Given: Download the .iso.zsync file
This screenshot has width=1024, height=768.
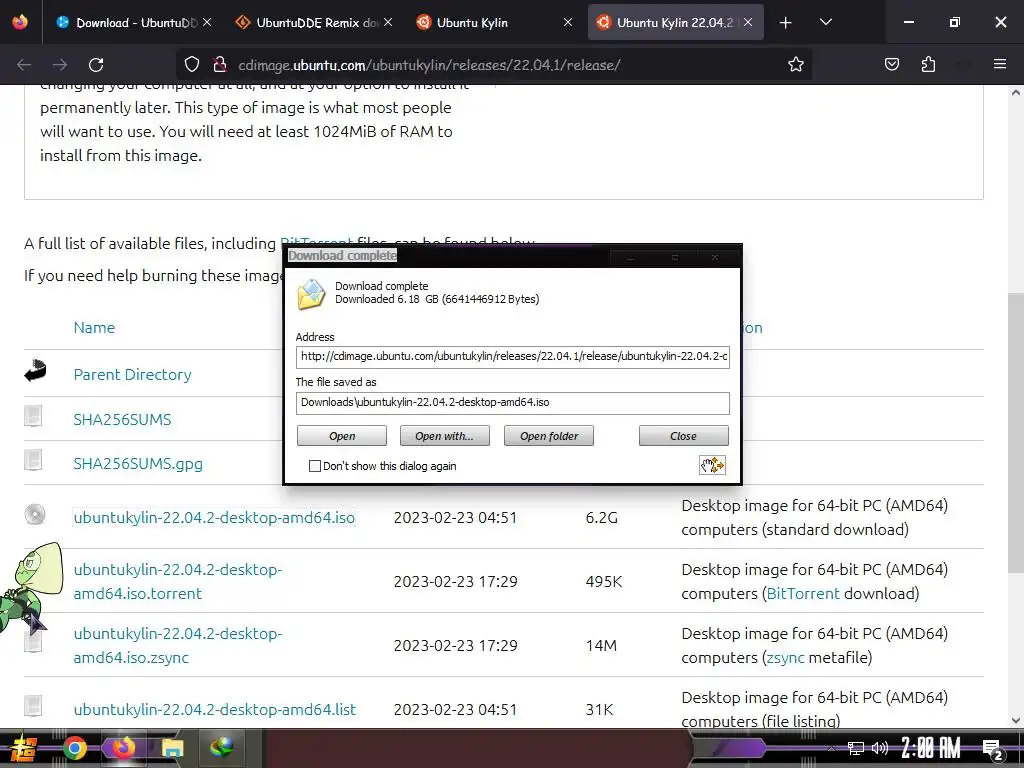Looking at the screenshot, I should [x=178, y=645].
